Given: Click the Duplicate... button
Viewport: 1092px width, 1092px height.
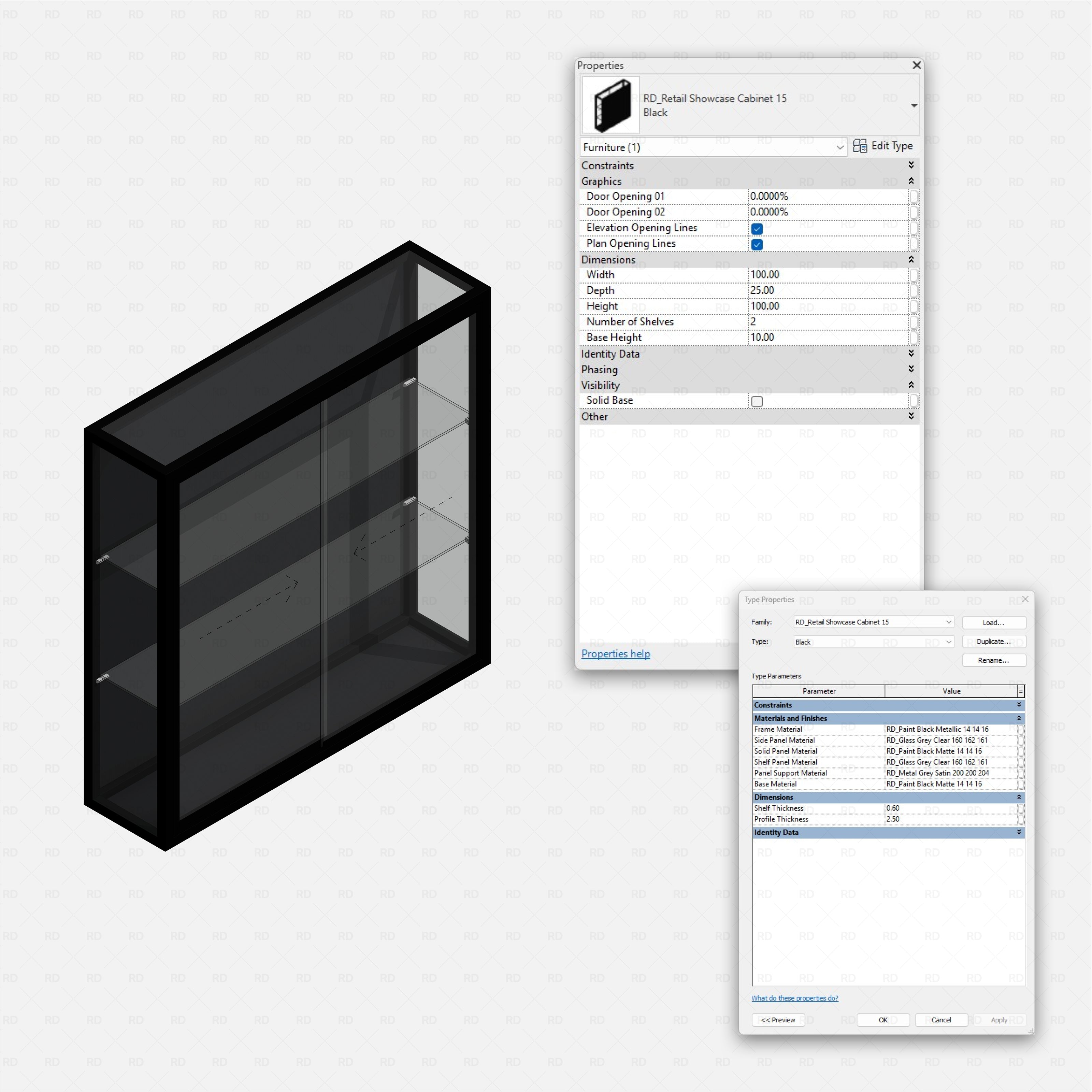Looking at the screenshot, I should [994, 642].
